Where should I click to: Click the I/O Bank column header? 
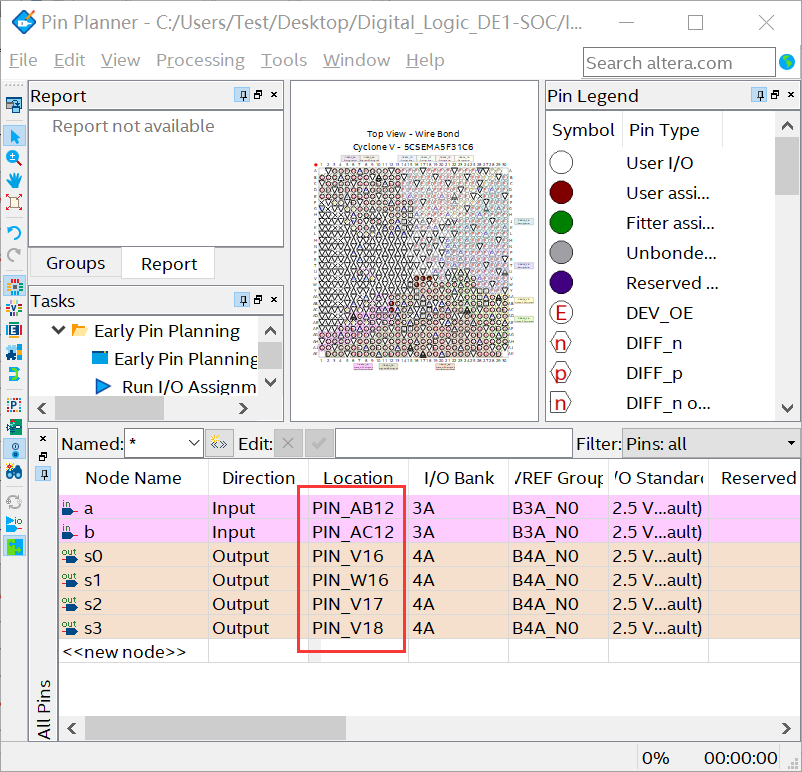pyautogui.click(x=459, y=478)
